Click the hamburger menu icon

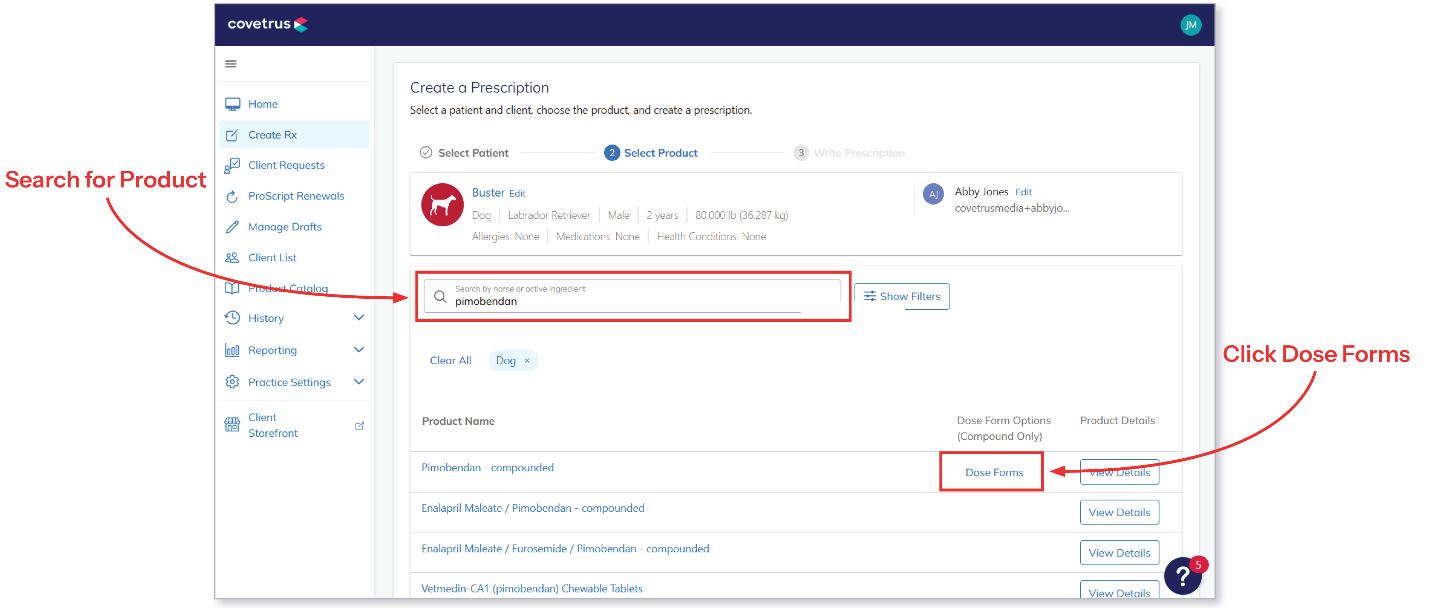(x=231, y=64)
